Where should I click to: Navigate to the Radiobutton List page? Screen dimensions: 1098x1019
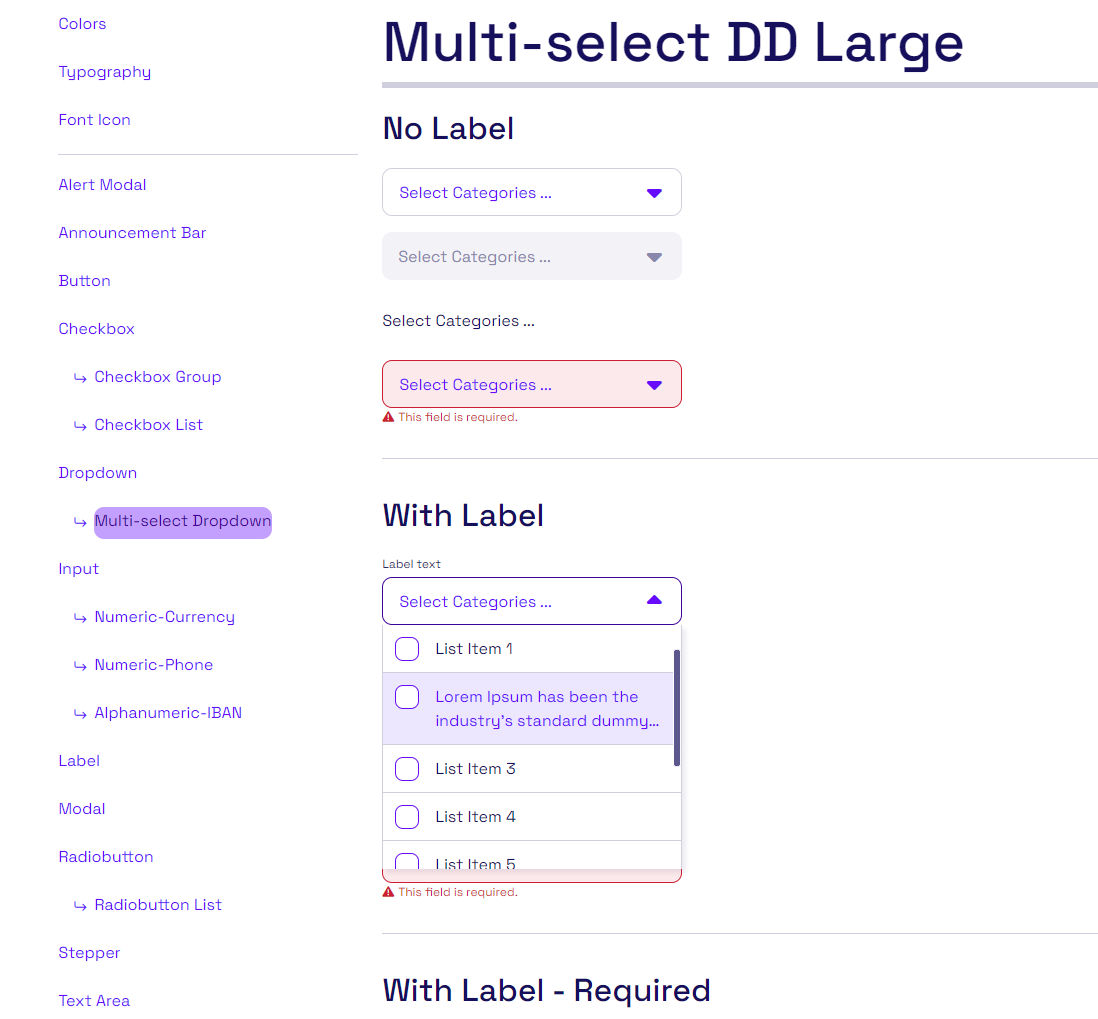(x=157, y=904)
